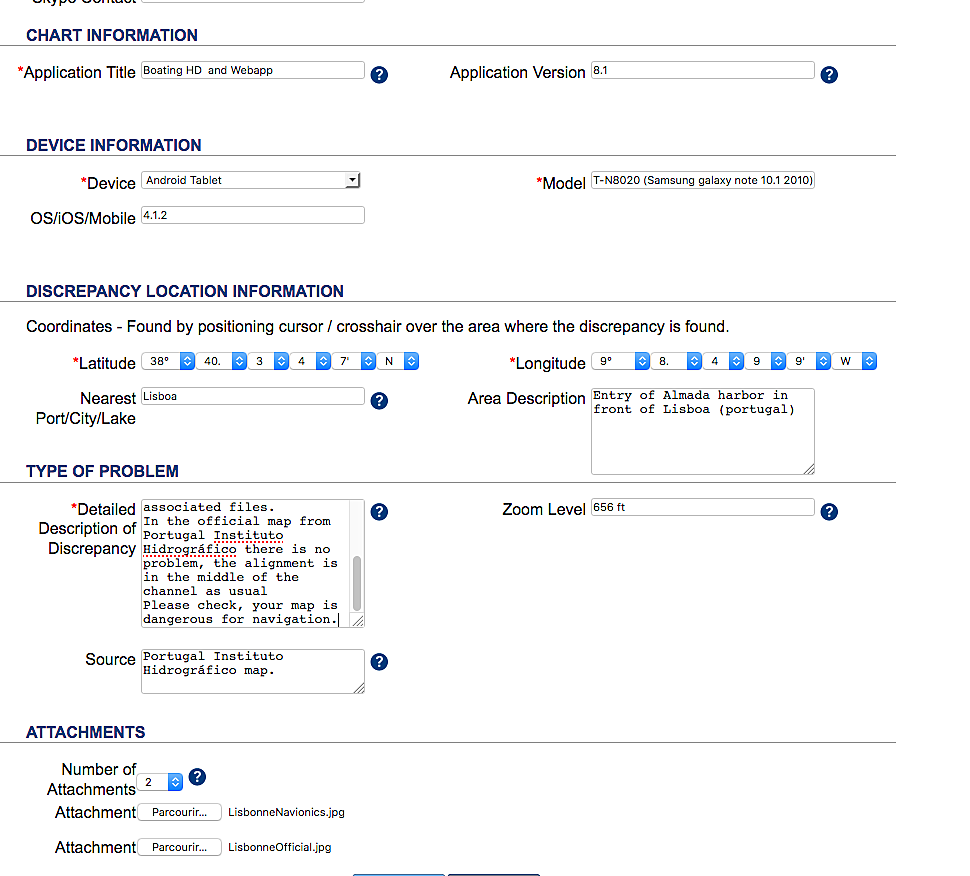Viewport: 970px width, 876px height.
Task: Open Number of Attachments dropdown
Action: pyautogui.click(x=160, y=782)
